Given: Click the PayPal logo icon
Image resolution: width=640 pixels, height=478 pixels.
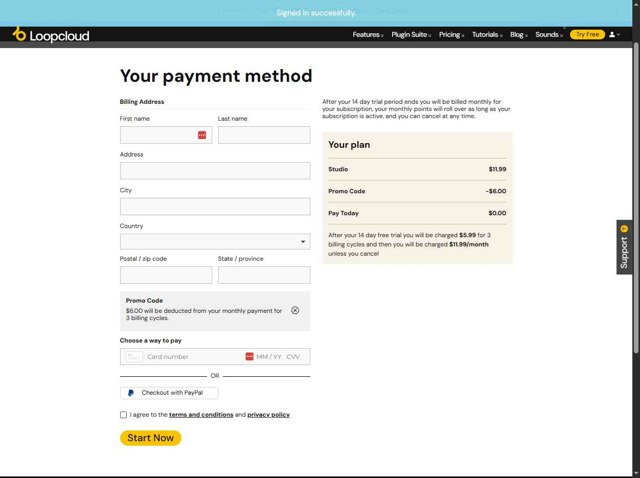Looking at the screenshot, I should tap(131, 393).
